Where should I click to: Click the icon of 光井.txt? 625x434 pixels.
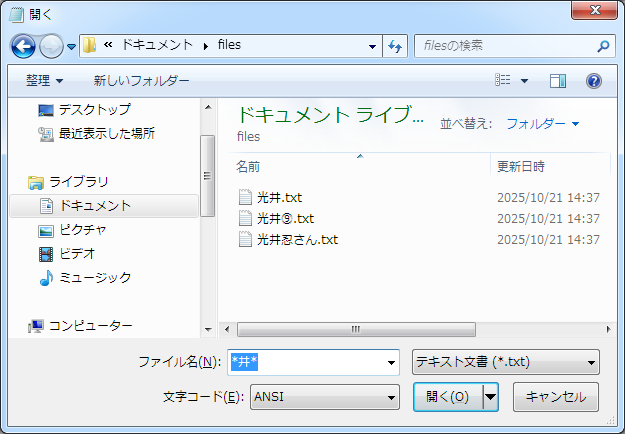(245, 197)
